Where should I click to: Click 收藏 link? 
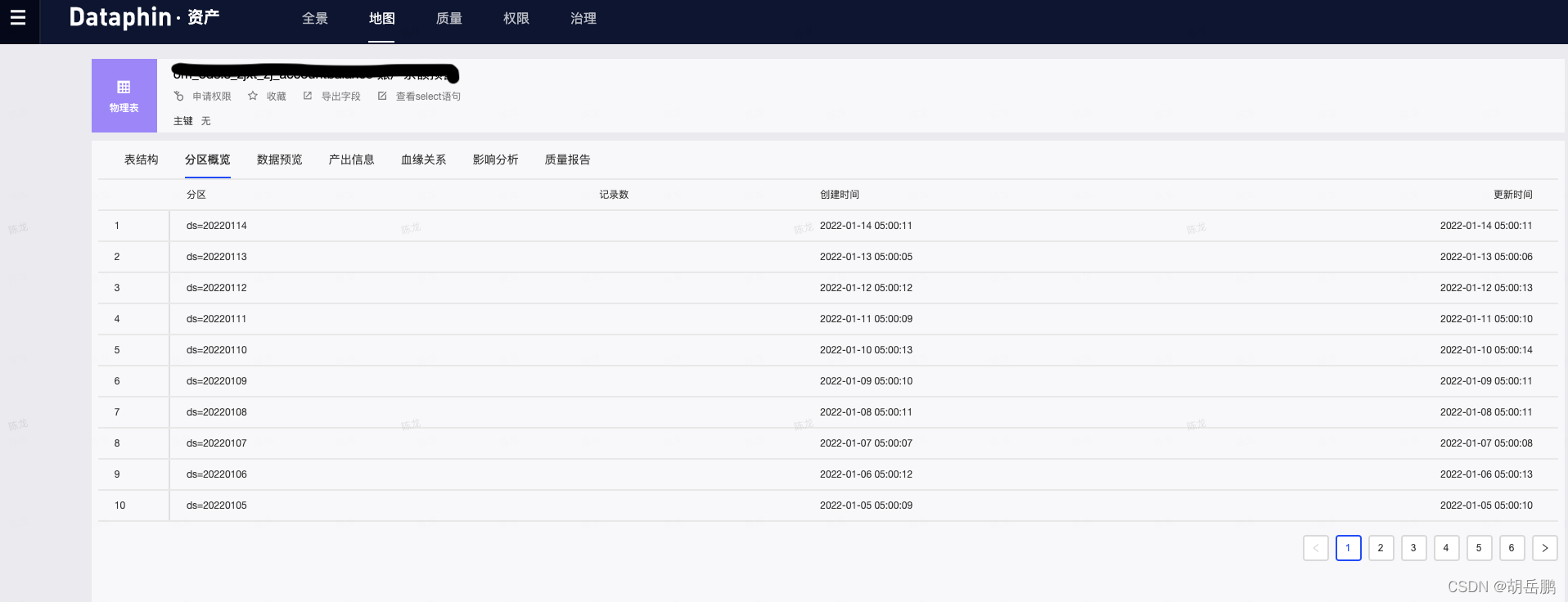[277, 97]
